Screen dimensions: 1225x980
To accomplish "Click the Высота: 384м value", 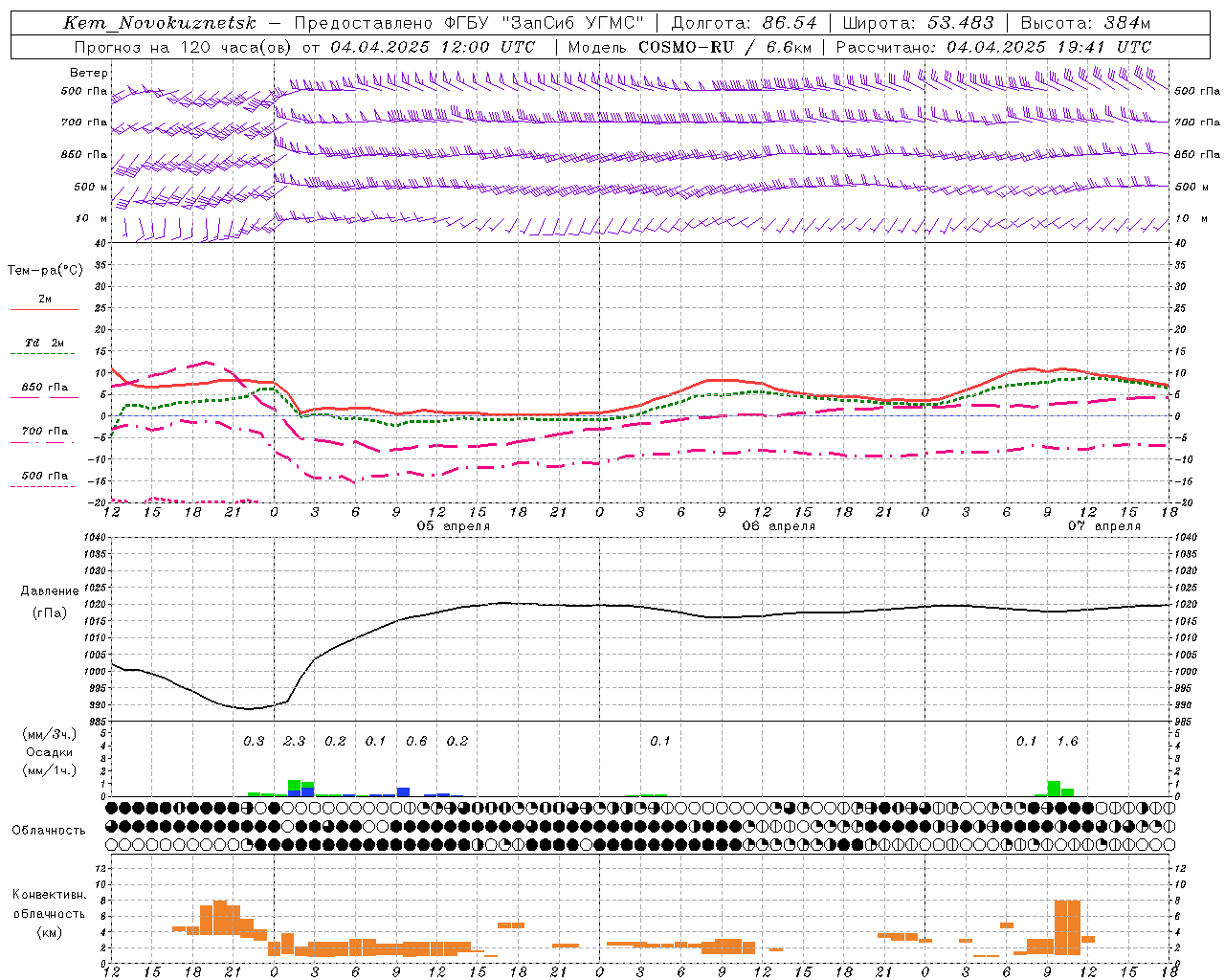I will (1085, 23).
